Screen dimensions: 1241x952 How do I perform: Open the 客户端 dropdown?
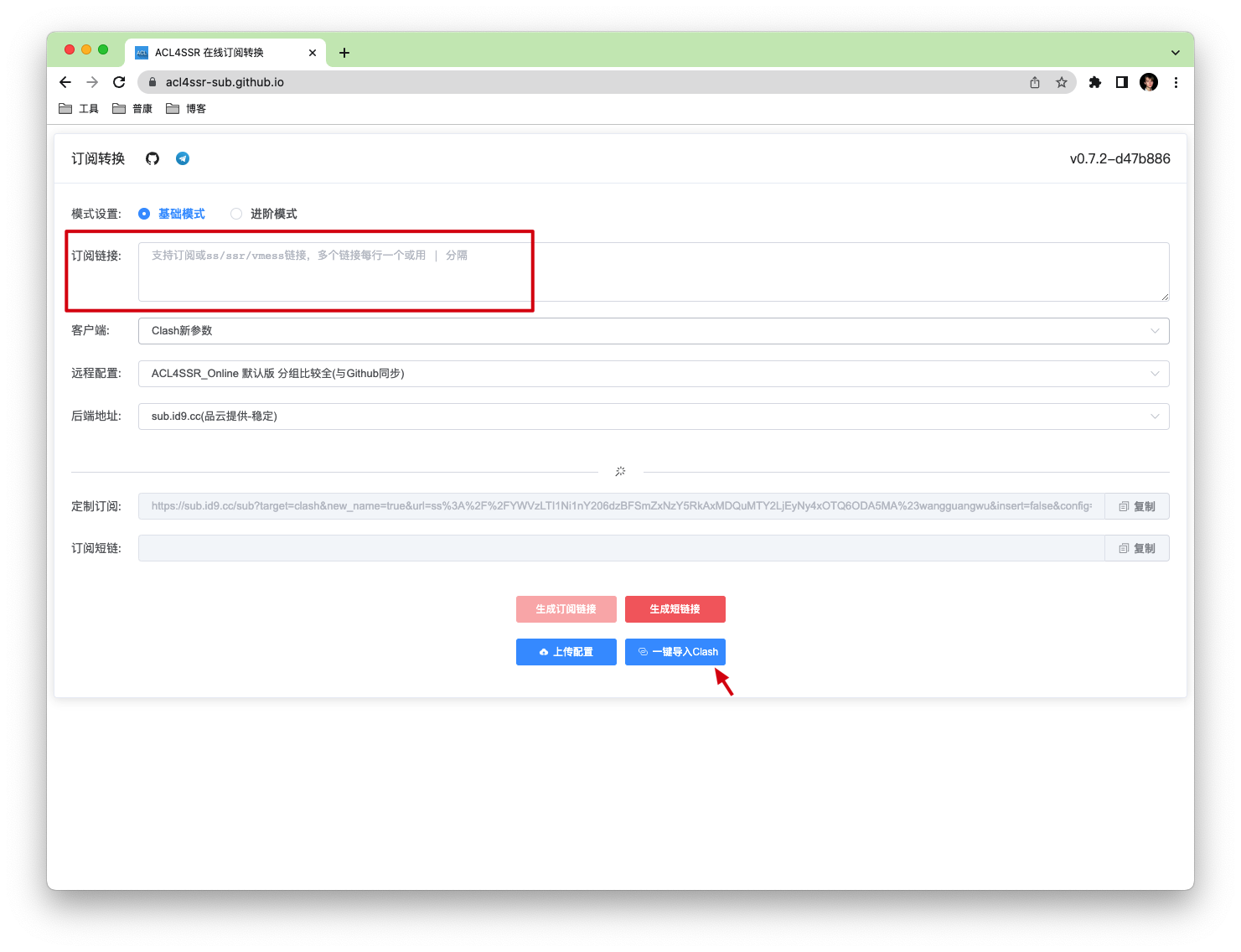pos(654,331)
